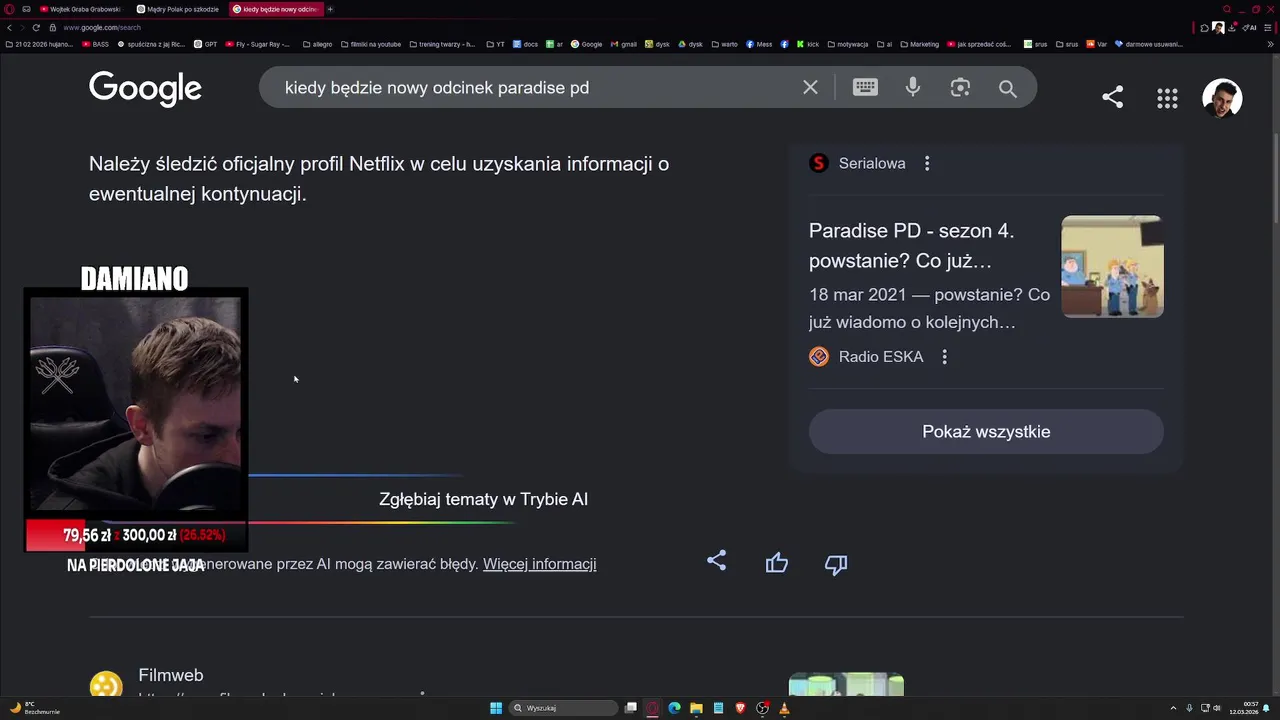Open the motywacja bookmarks folder
The width and height of the screenshot is (1280, 720).
tap(848, 44)
